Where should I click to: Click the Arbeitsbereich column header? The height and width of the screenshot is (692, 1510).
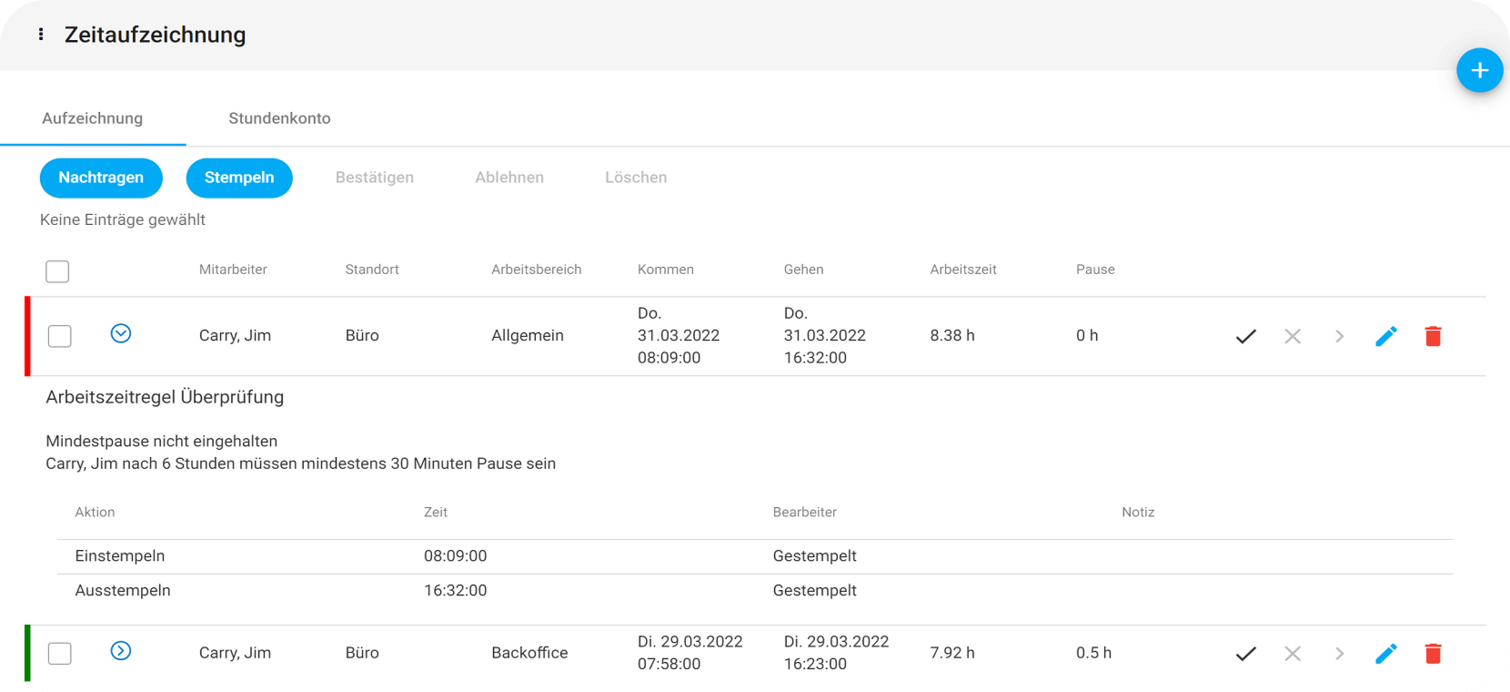pos(536,270)
